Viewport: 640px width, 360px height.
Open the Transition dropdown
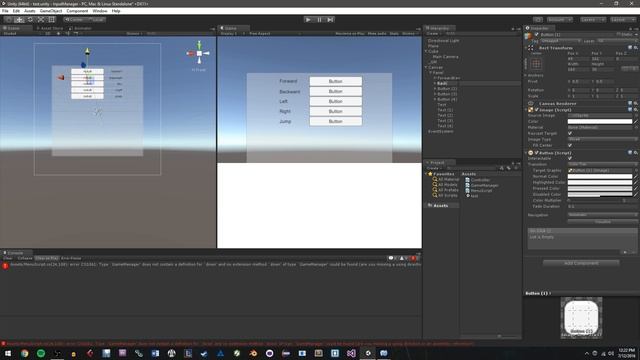(x=602, y=164)
